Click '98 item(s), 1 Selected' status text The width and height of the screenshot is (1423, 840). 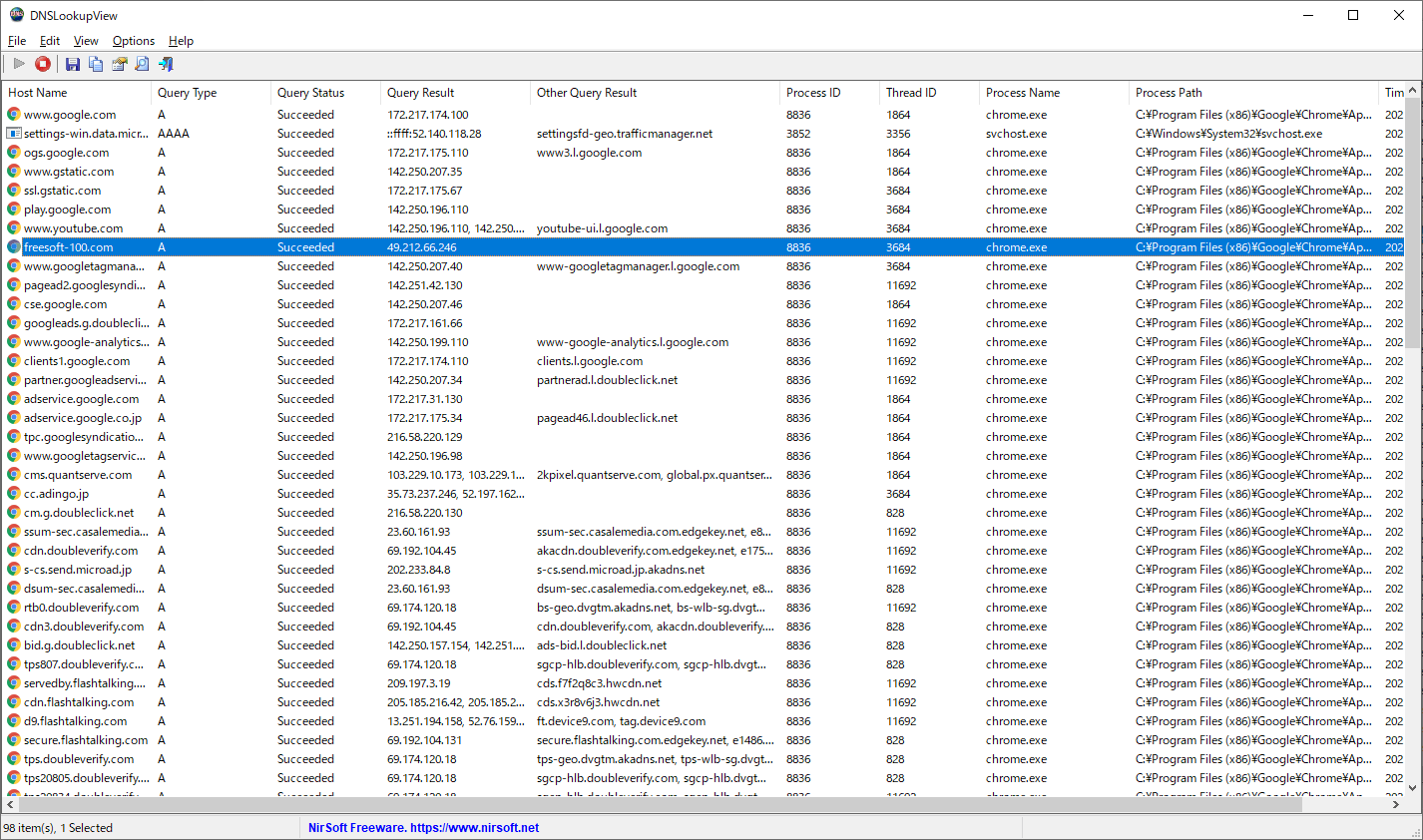[58, 828]
